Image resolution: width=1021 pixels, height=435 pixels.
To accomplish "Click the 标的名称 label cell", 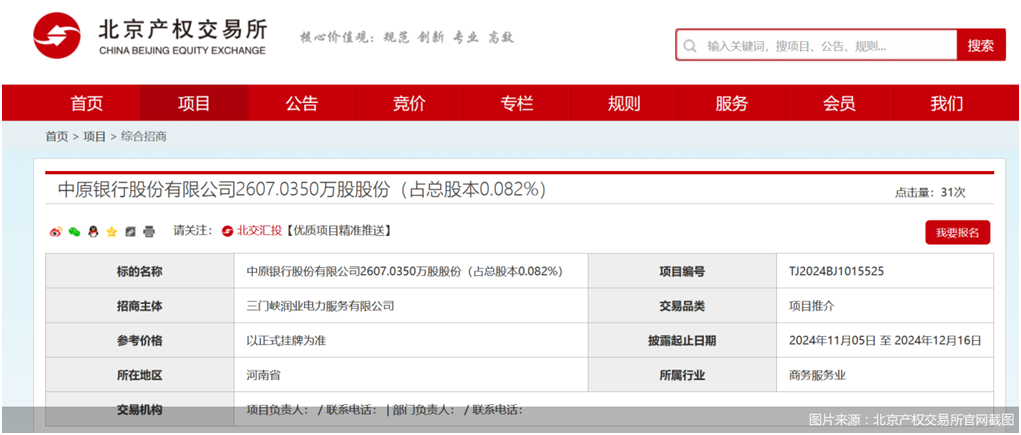I will tap(139, 272).
